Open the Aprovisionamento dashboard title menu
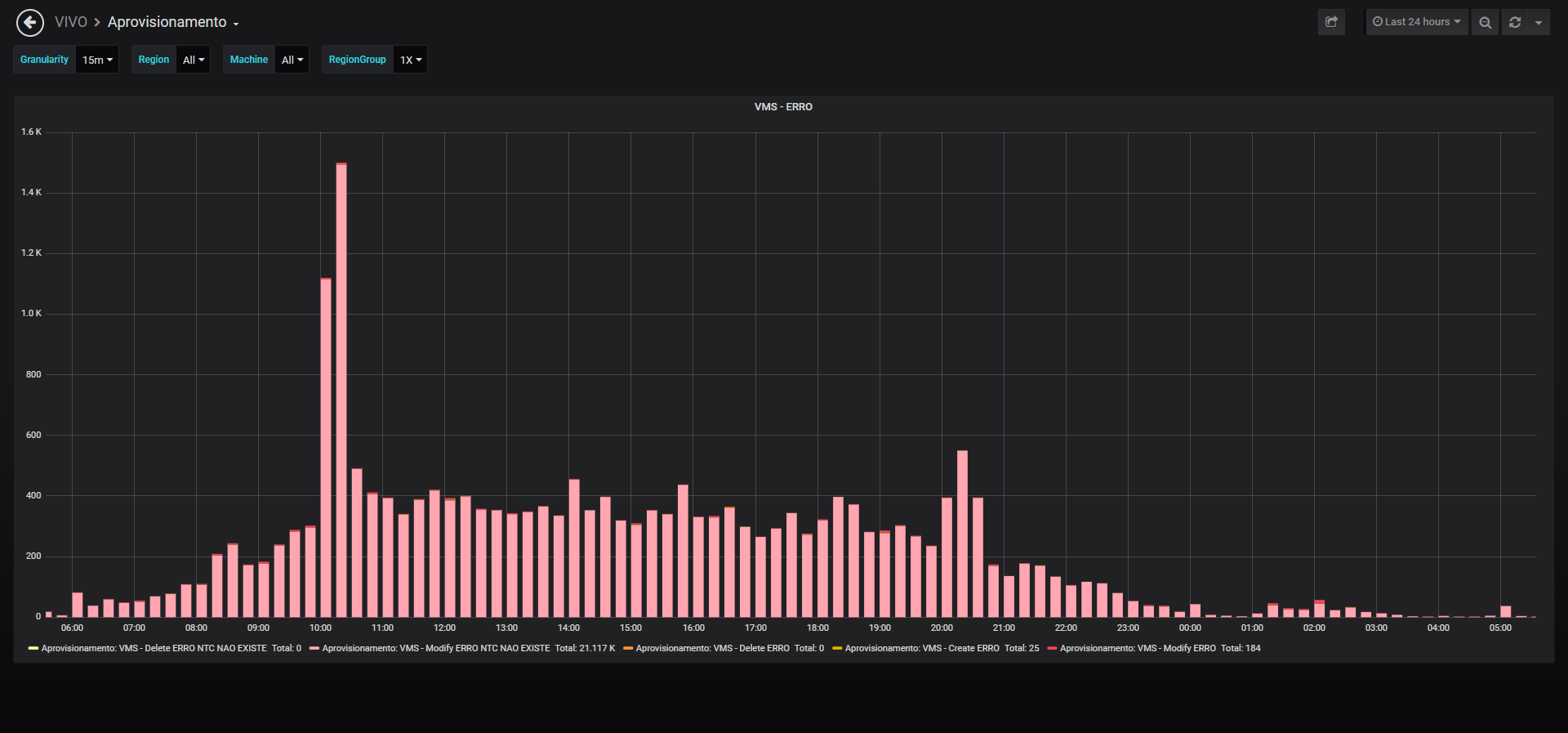 click(173, 22)
